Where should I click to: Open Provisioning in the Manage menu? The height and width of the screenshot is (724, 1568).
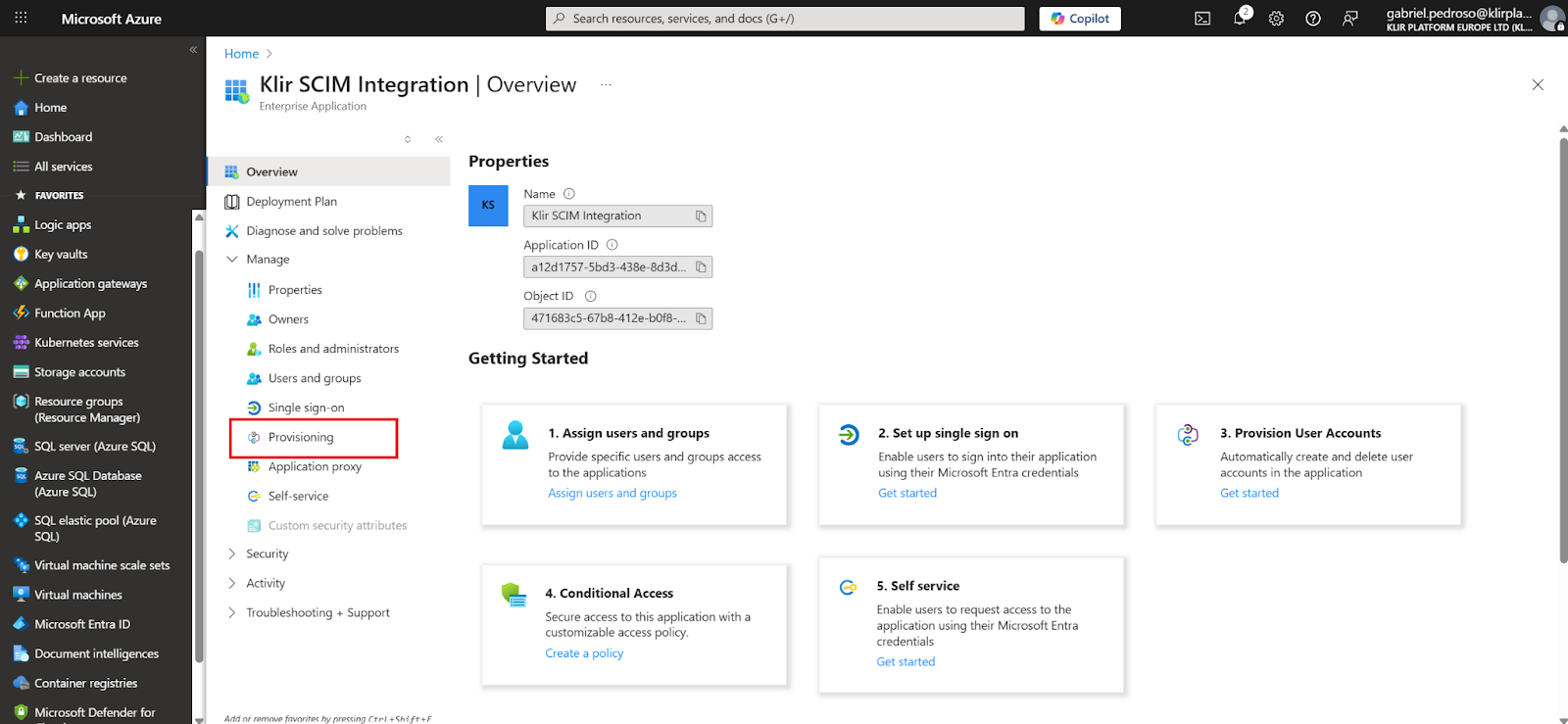click(301, 437)
